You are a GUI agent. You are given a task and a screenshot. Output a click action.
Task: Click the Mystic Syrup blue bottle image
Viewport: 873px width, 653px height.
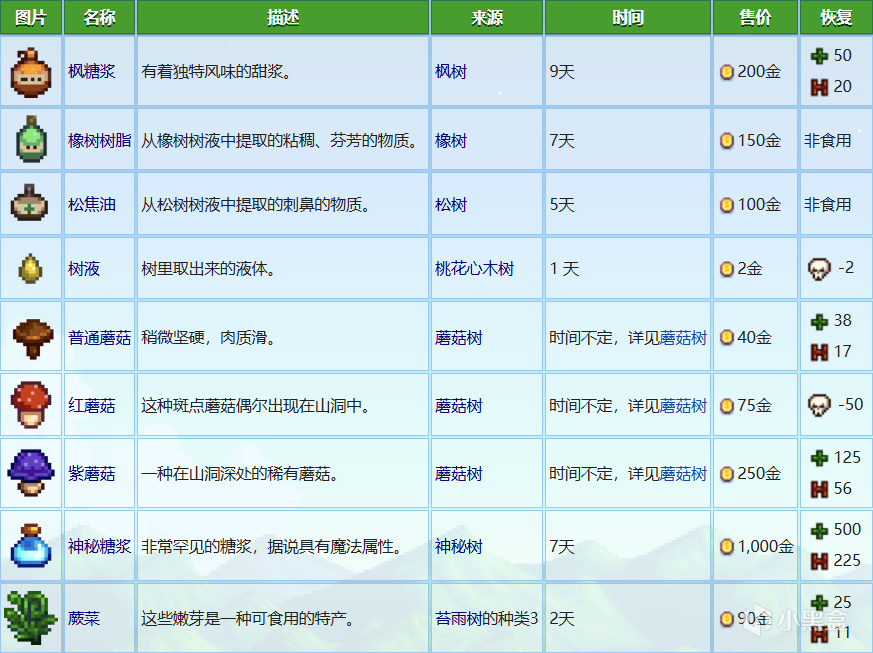[x=31, y=546]
